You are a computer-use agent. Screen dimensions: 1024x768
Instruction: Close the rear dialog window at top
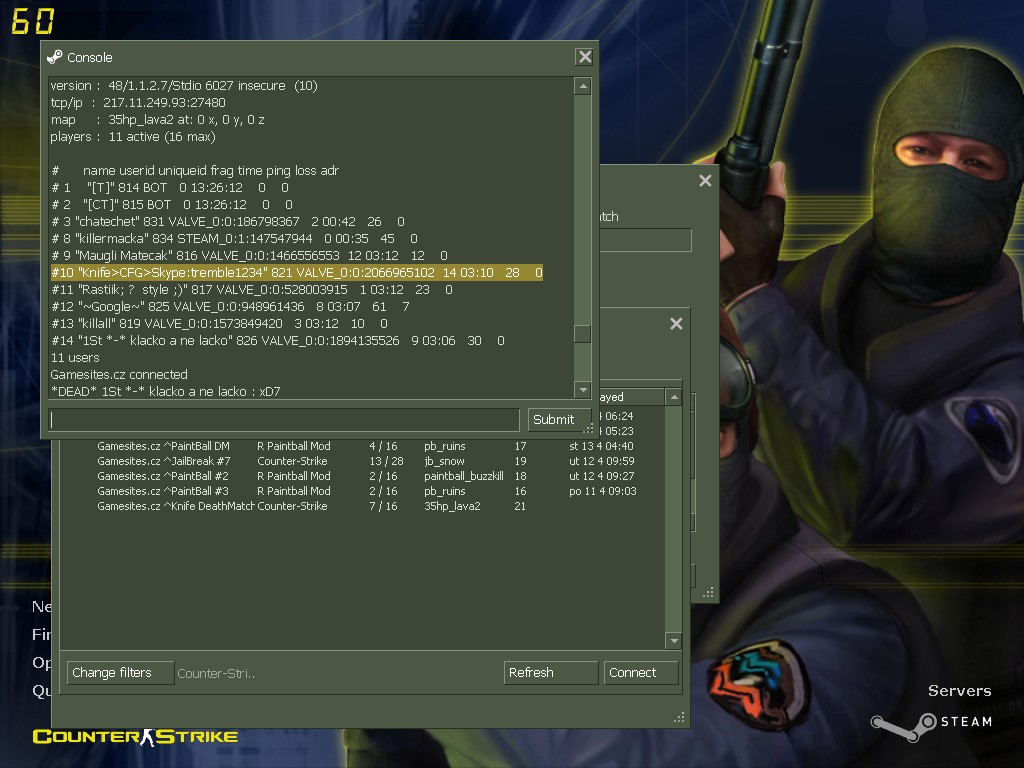pyautogui.click(x=705, y=180)
